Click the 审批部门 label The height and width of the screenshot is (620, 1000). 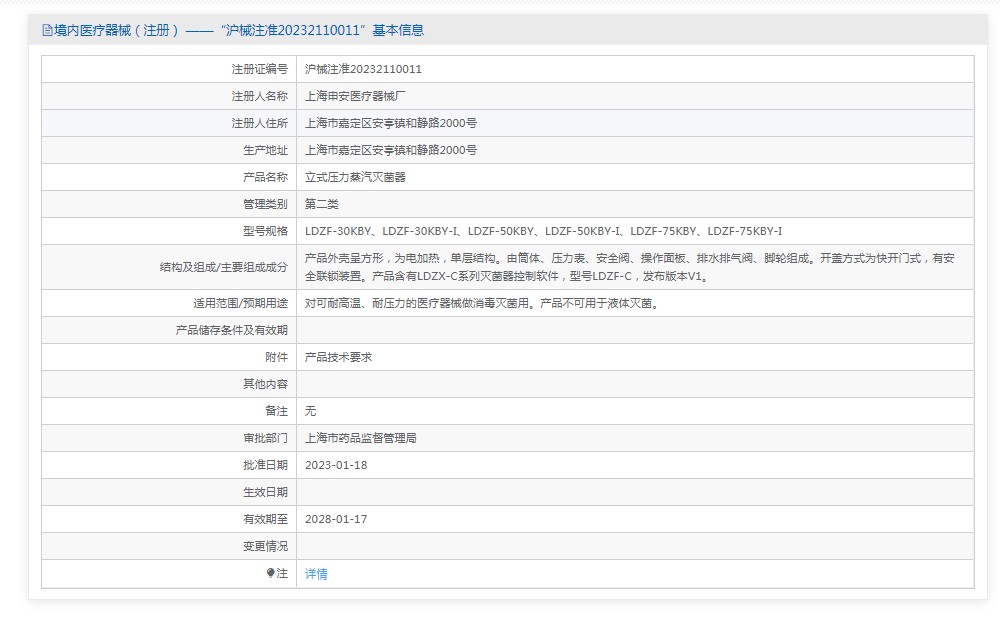265,438
